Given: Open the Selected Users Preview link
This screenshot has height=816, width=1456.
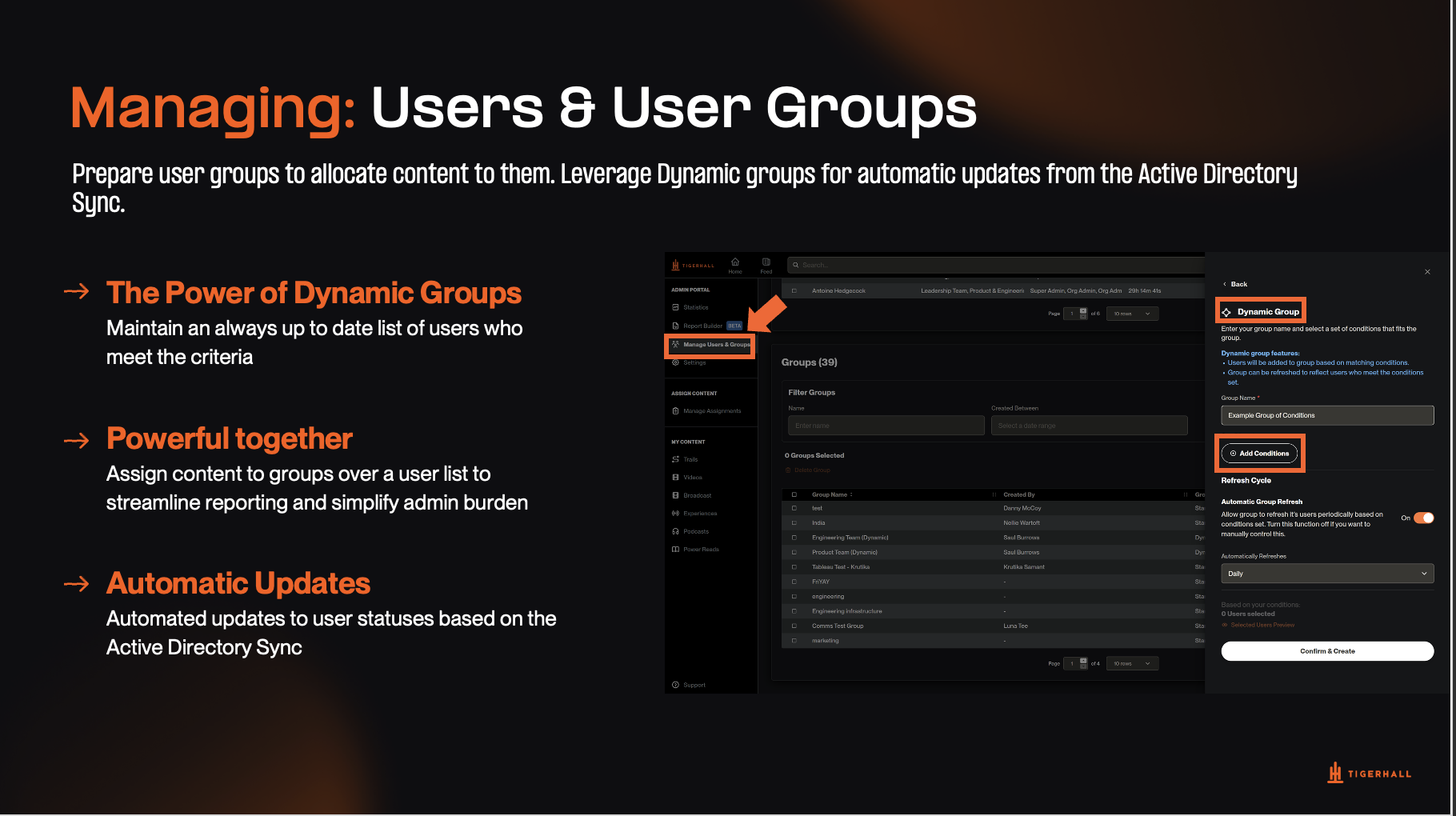Looking at the screenshot, I should coord(1258,625).
